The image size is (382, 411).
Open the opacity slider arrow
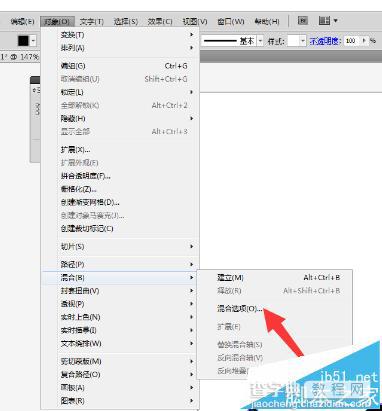[x=364, y=41]
